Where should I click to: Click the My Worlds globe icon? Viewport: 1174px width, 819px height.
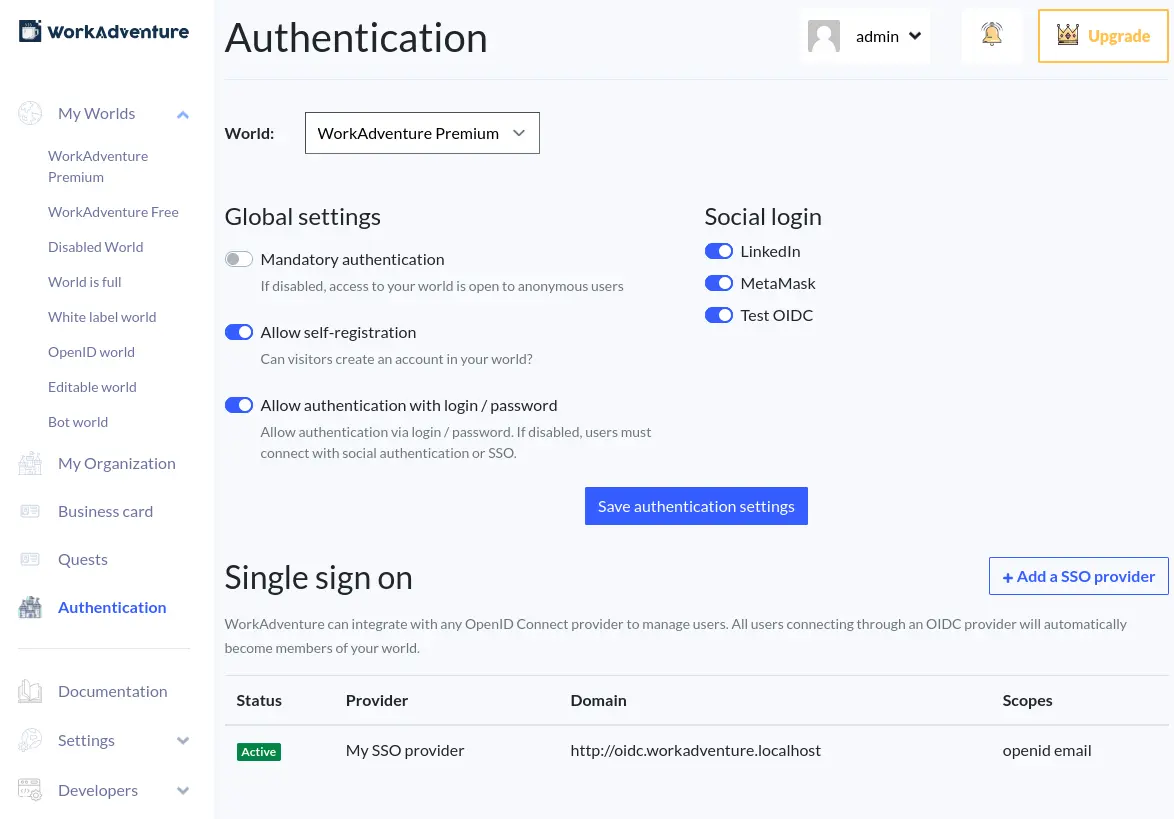tap(30, 113)
